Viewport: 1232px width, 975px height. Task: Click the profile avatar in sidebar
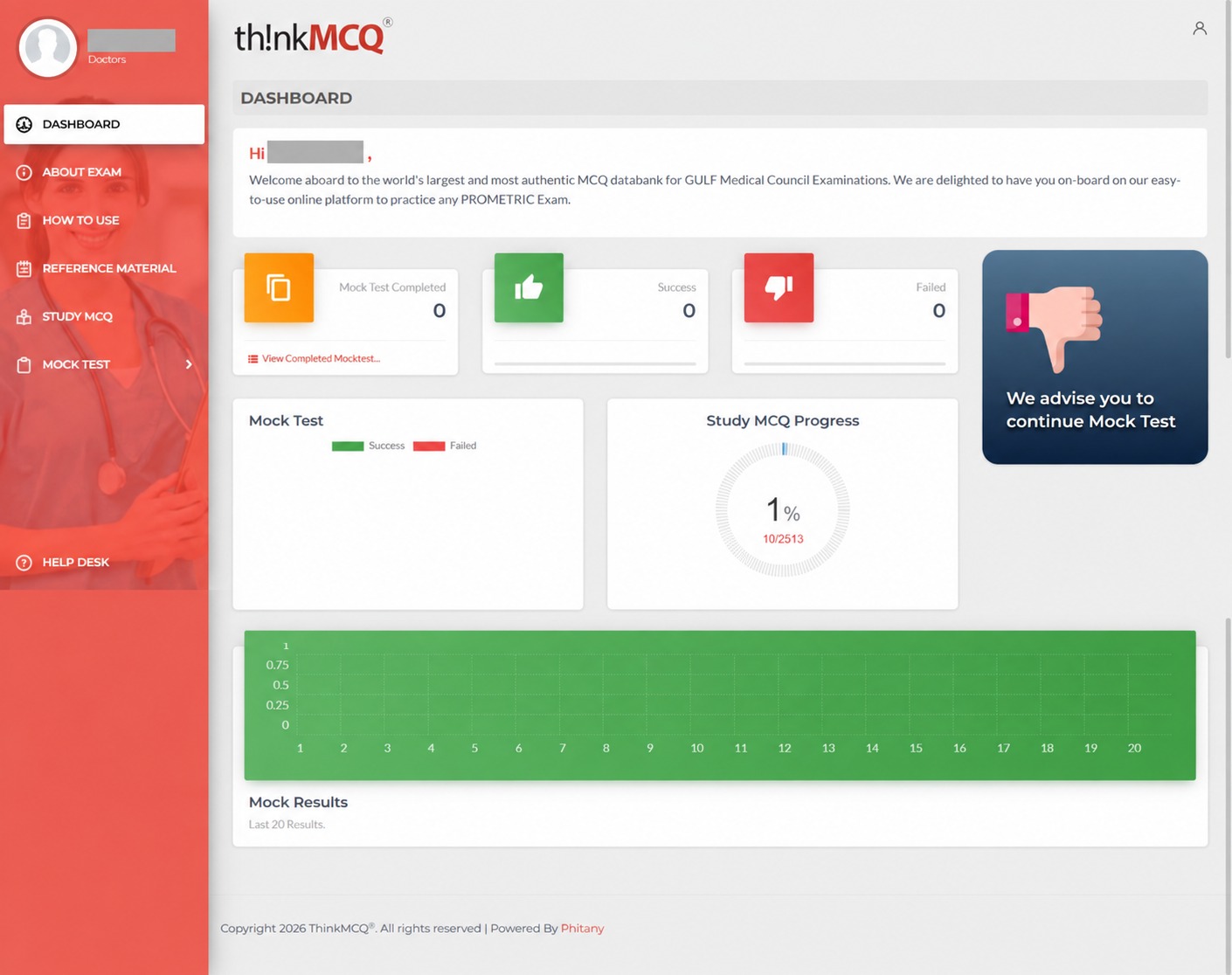(x=47, y=48)
